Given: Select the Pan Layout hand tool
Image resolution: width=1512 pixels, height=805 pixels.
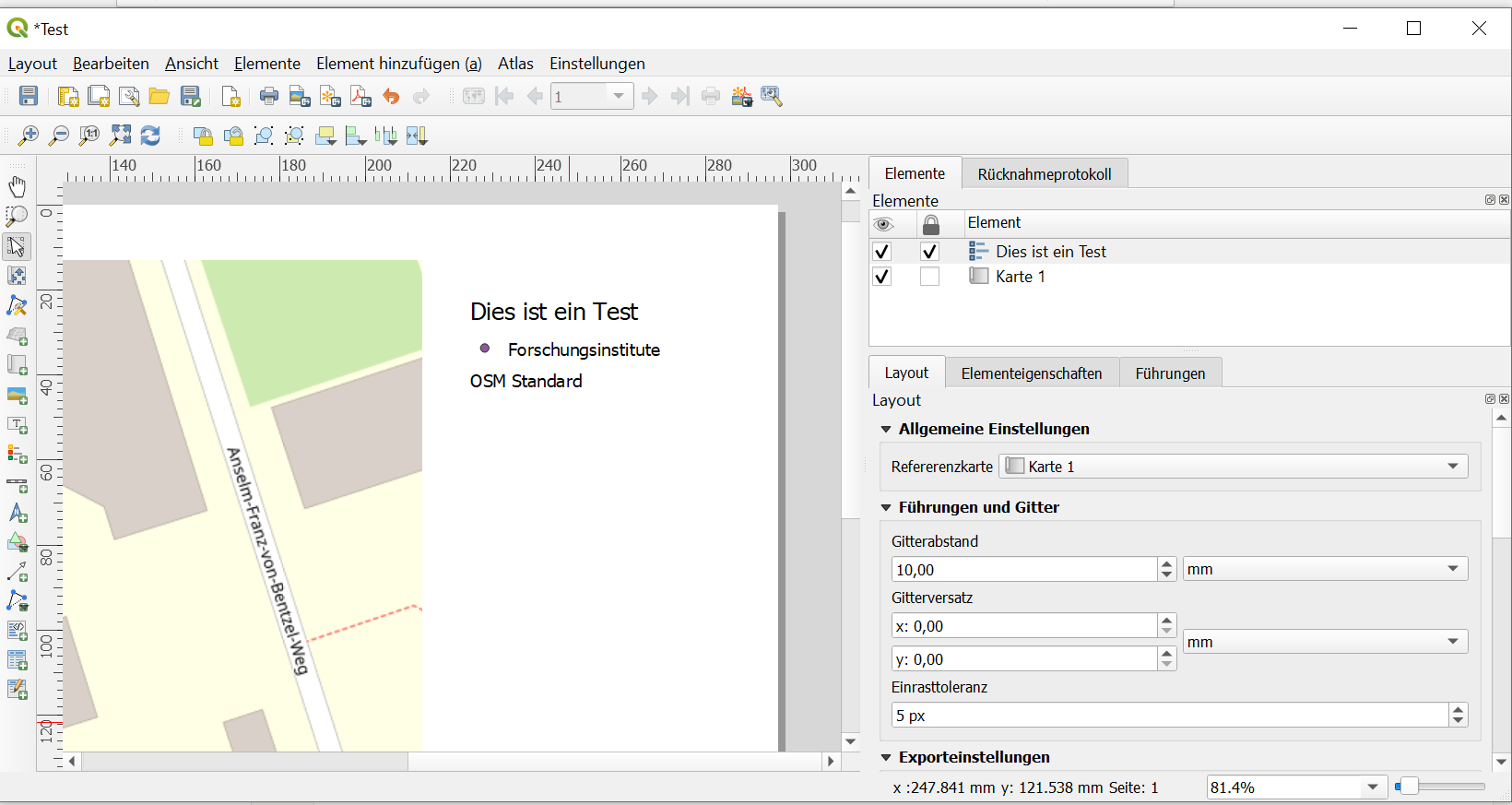Looking at the screenshot, I should (x=17, y=186).
